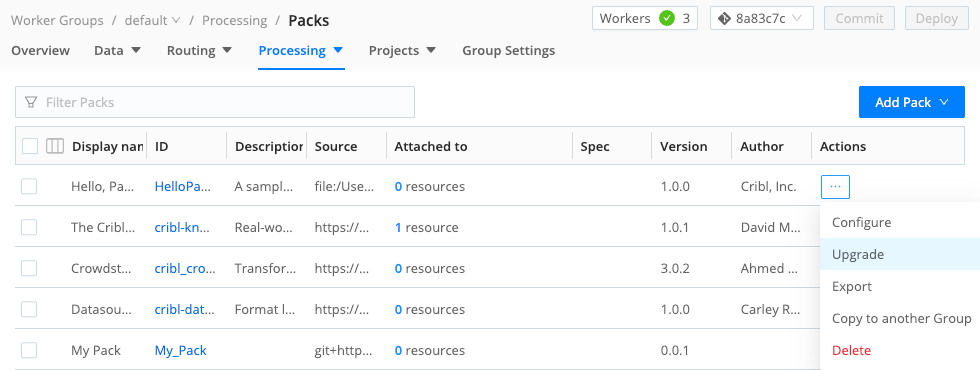Click the filter funnel icon
980x370 pixels.
click(31, 102)
